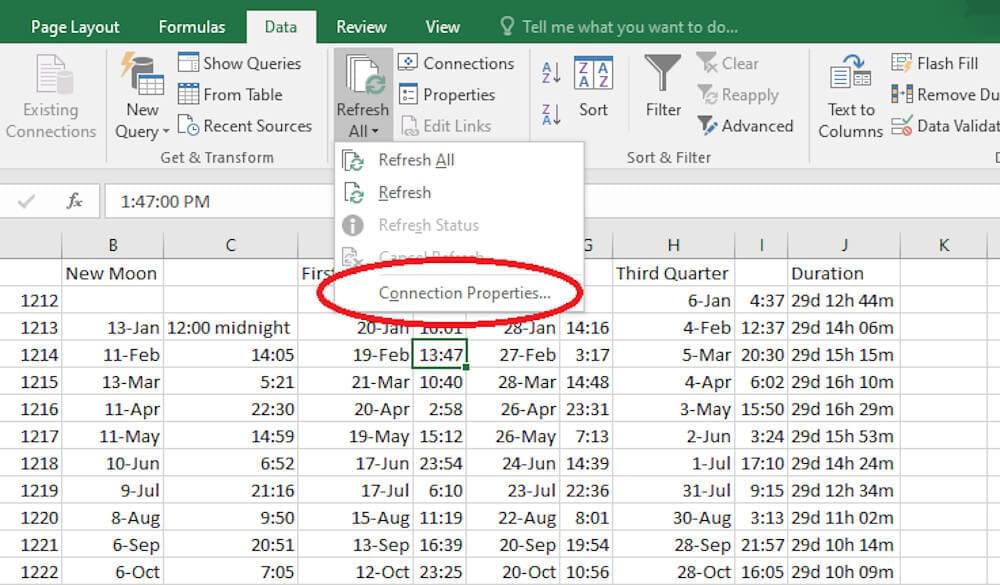This screenshot has height=585, width=1000.
Task: Click the Sort A to Z icon
Action: (x=551, y=72)
